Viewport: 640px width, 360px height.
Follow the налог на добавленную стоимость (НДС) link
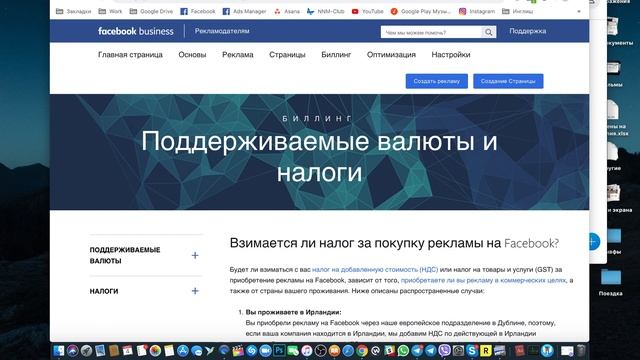coord(375,269)
